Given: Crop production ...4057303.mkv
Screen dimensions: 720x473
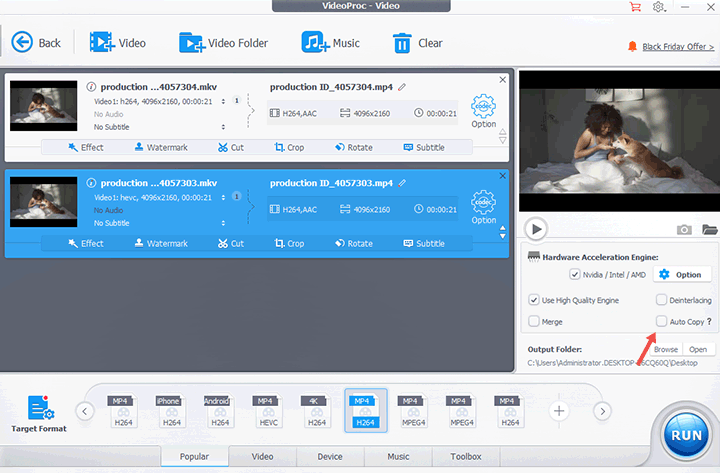Looking at the screenshot, I should [289, 243].
